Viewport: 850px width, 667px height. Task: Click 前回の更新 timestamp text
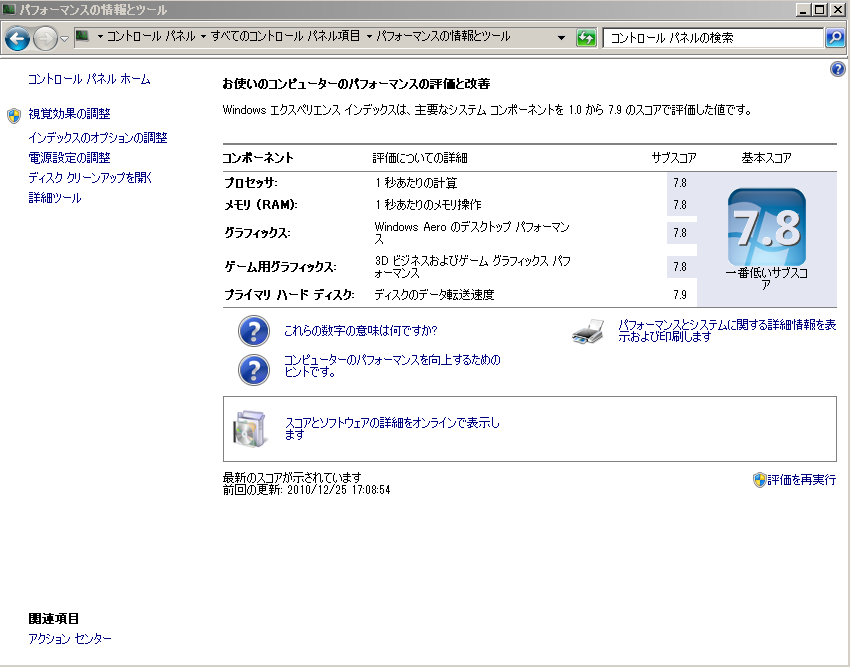point(306,490)
